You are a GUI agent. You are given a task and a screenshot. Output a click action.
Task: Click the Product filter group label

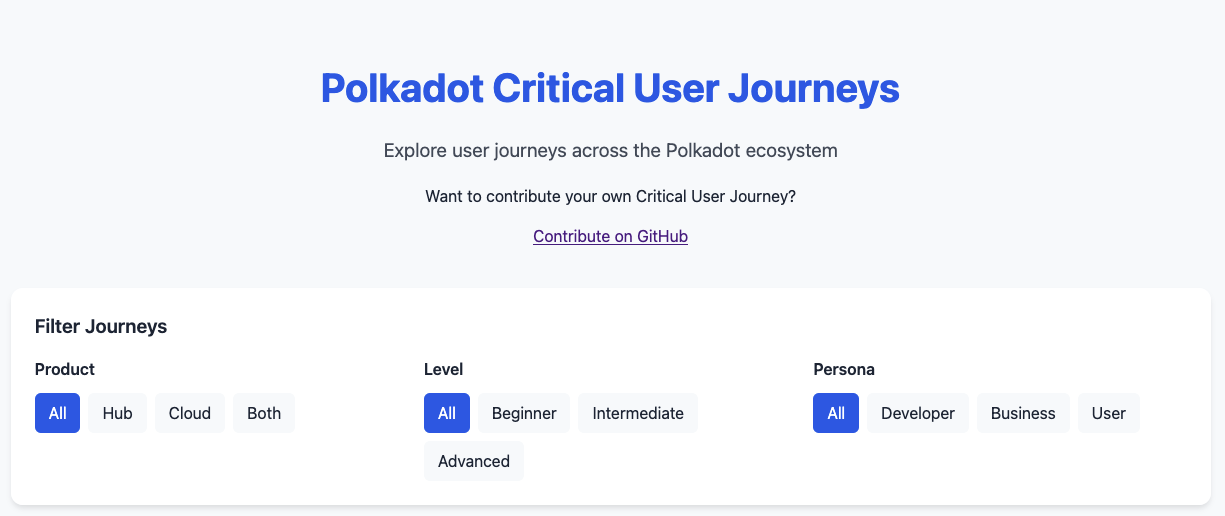(65, 369)
